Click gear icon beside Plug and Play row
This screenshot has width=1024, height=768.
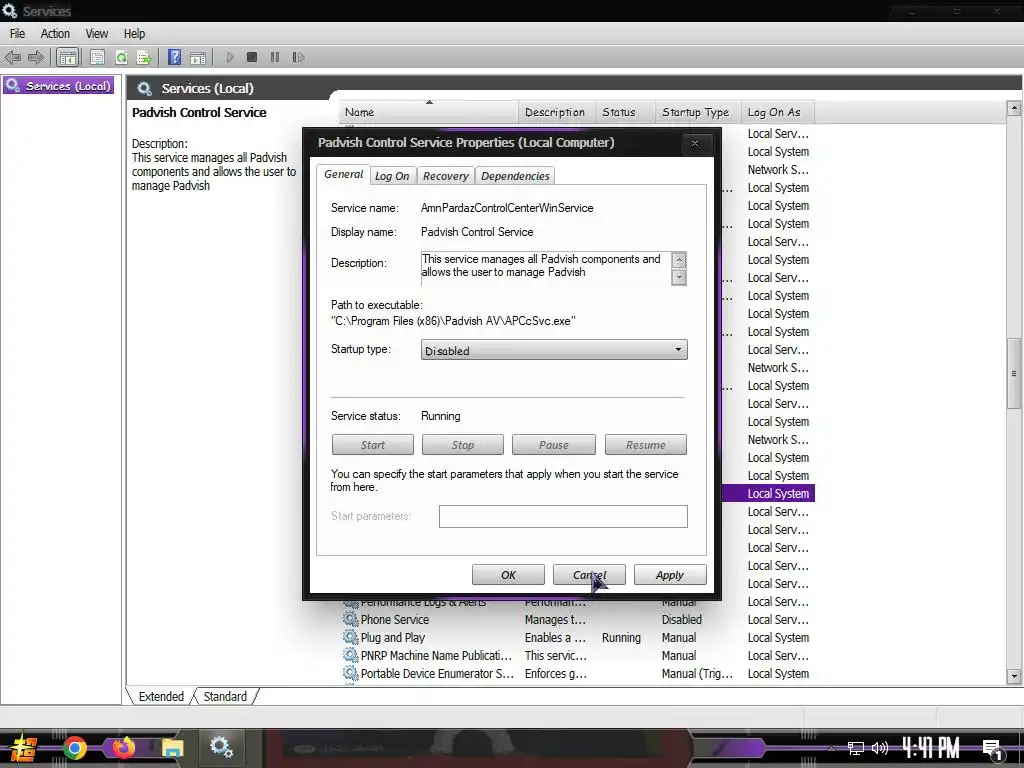tap(351, 637)
